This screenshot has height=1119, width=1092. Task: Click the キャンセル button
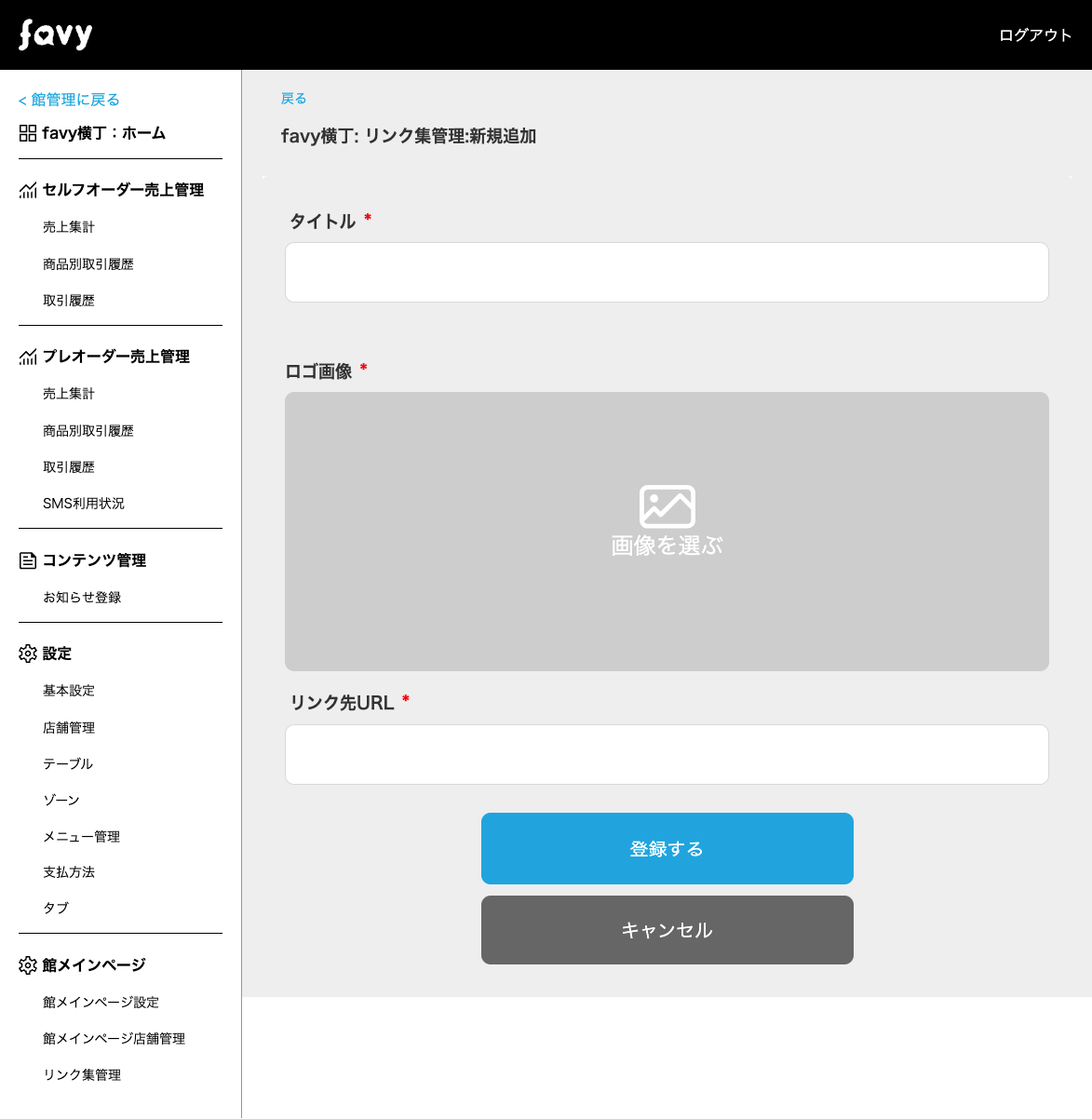[x=667, y=930]
